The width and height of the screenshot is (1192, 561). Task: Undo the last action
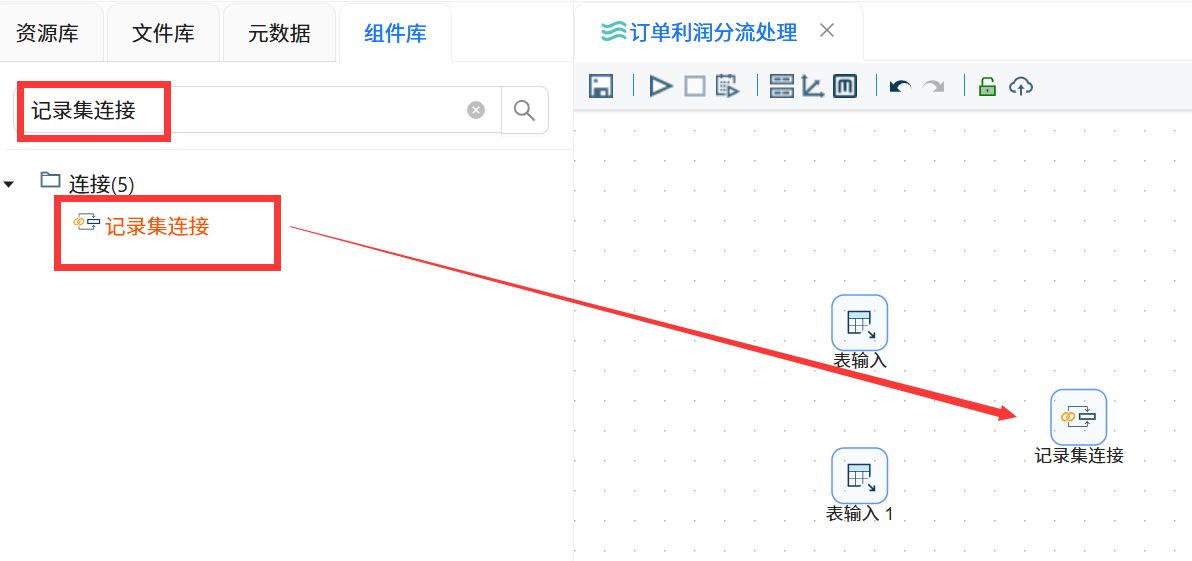pyautogui.click(x=901, y=87)
